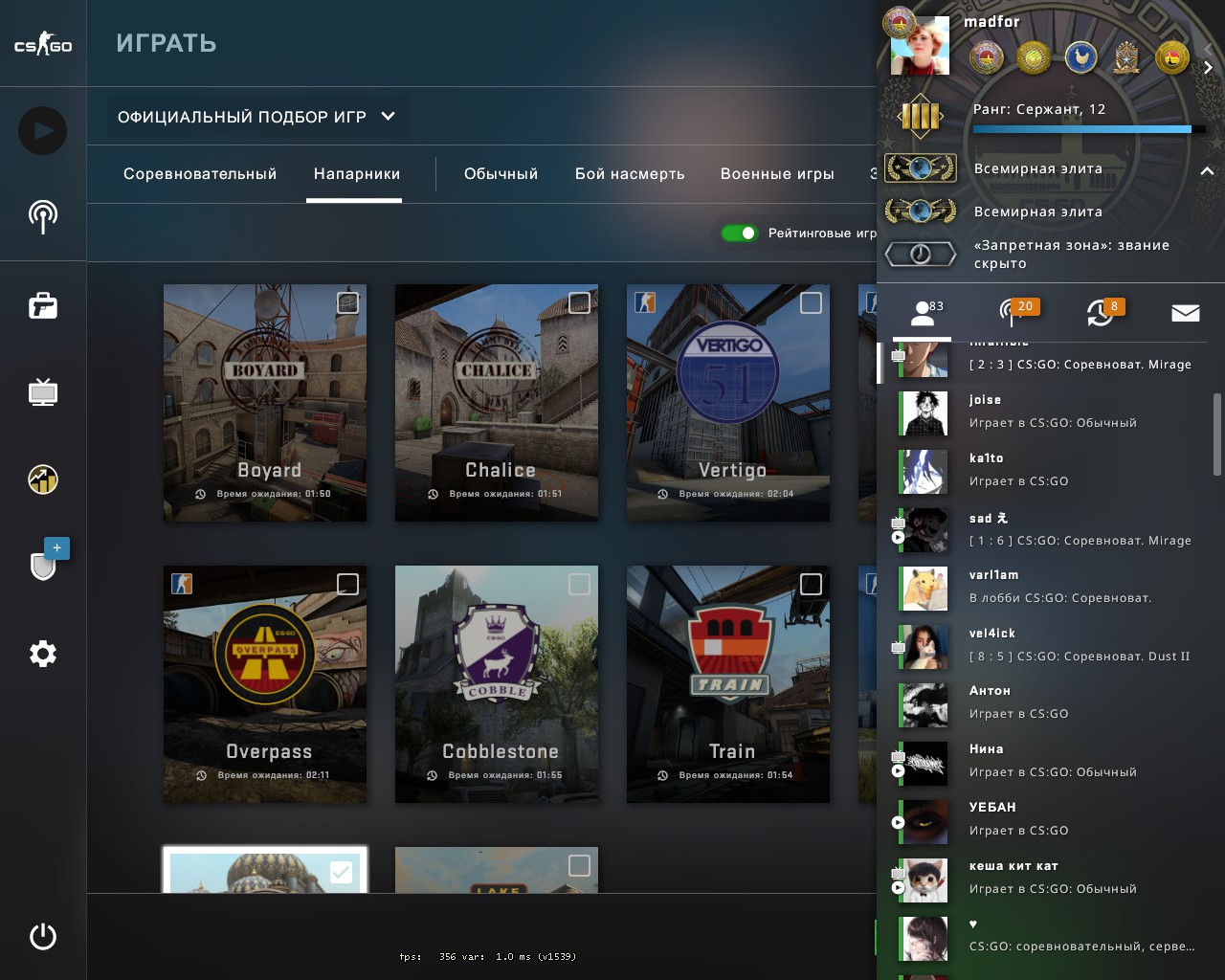Viewport: 1225px width, 980px height.
Task: Switch to the Обычный mode tab
Action: [x=501, y=174]
